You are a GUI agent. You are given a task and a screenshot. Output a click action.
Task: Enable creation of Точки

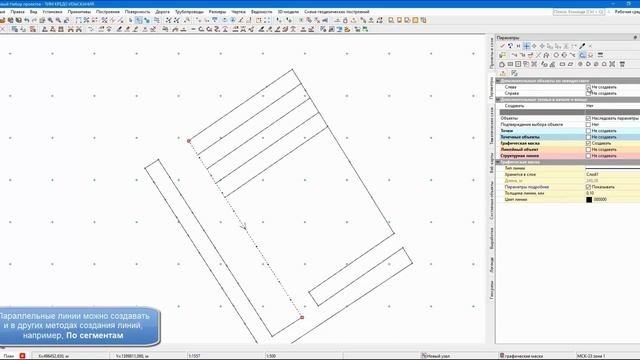[588, 131]
